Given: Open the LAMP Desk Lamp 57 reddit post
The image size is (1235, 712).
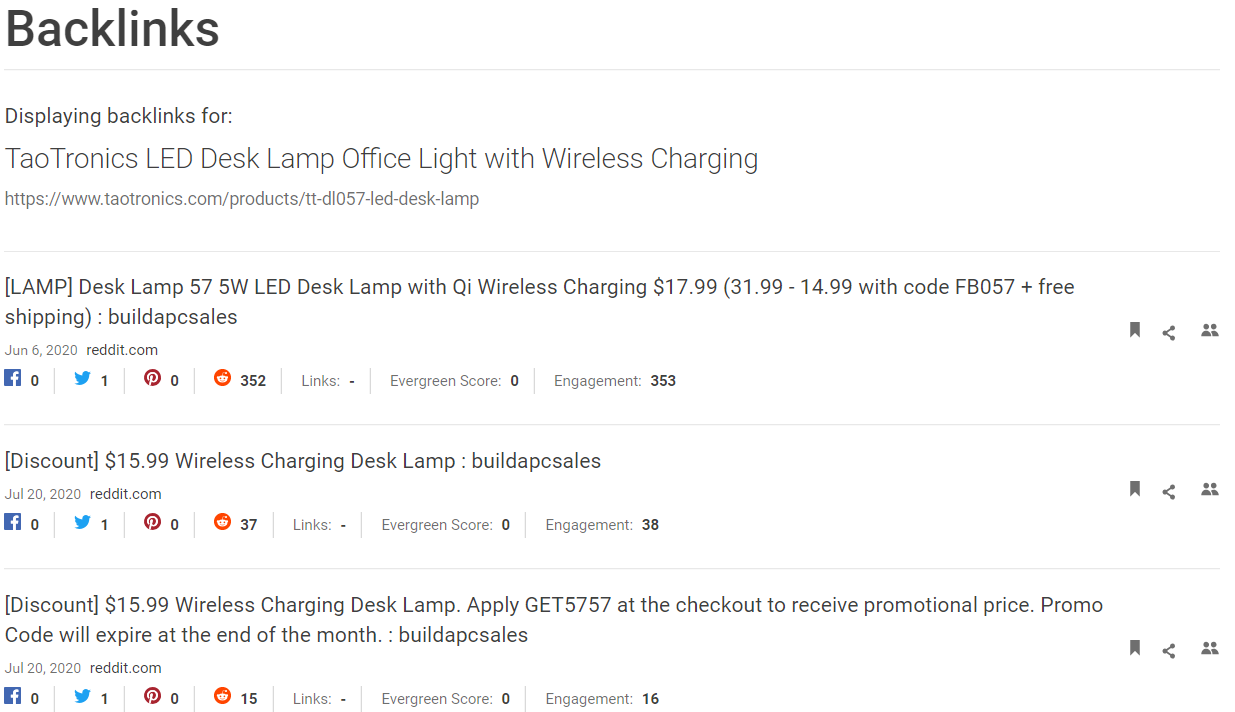Looking at the screenshot, I should pyautogui.click(x=540, y=302).
